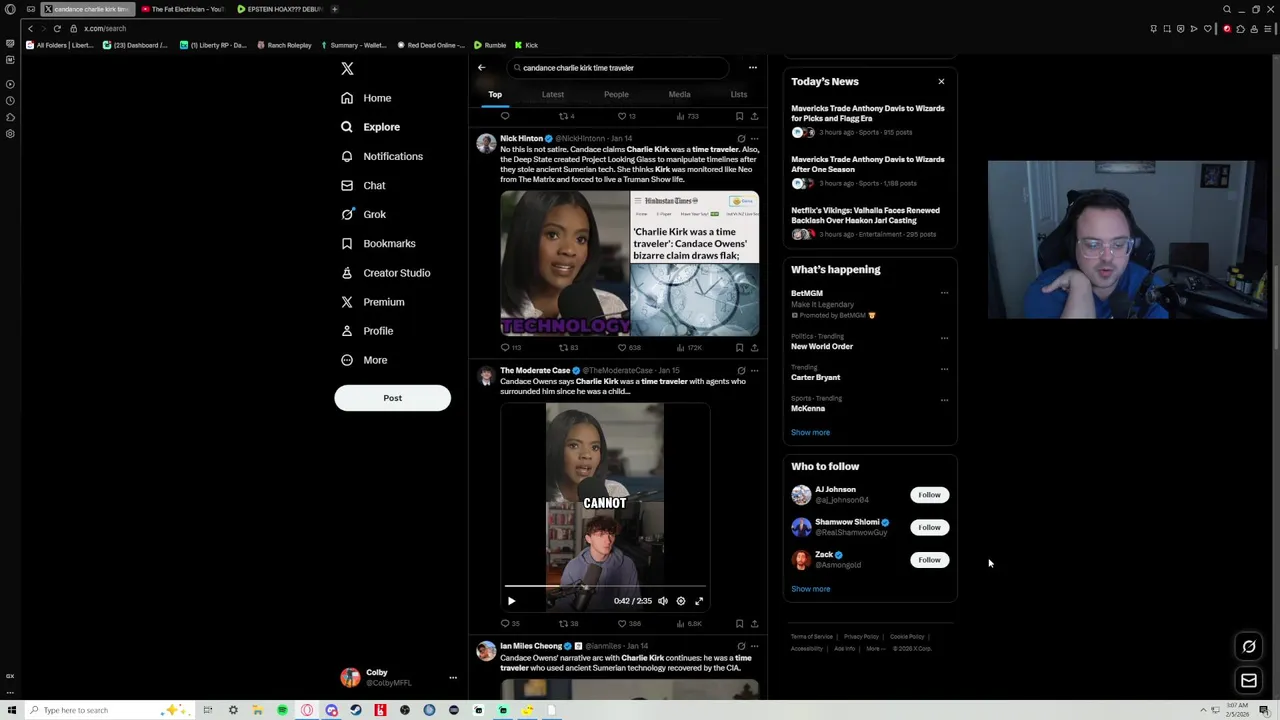Play the Candace Owens video

[x=511, y=601]
